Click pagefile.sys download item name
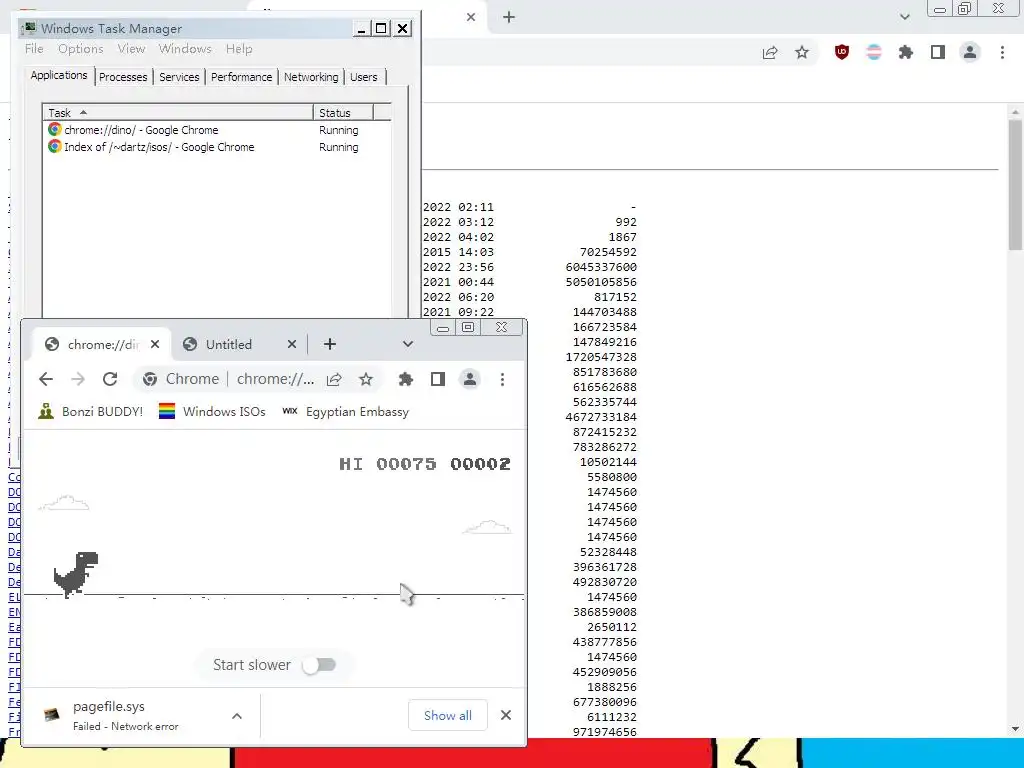The width and height of the screenshot is (1024, 768). point(109,706)
